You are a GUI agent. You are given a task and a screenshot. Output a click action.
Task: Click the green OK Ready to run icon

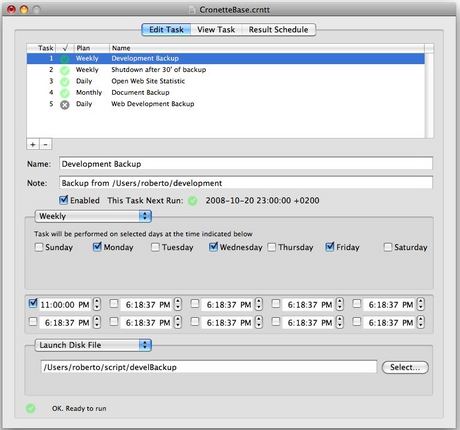(30, 408)
